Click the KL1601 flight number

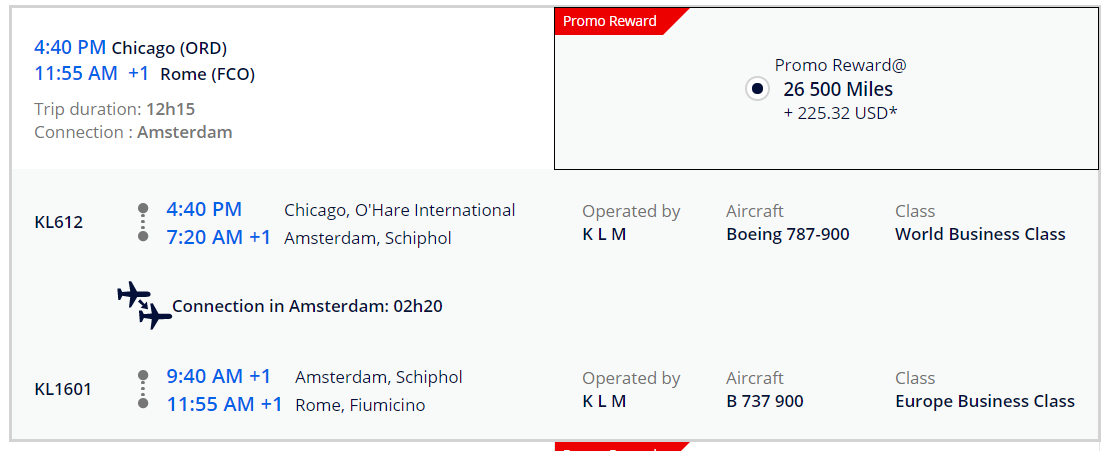point(63,389)
